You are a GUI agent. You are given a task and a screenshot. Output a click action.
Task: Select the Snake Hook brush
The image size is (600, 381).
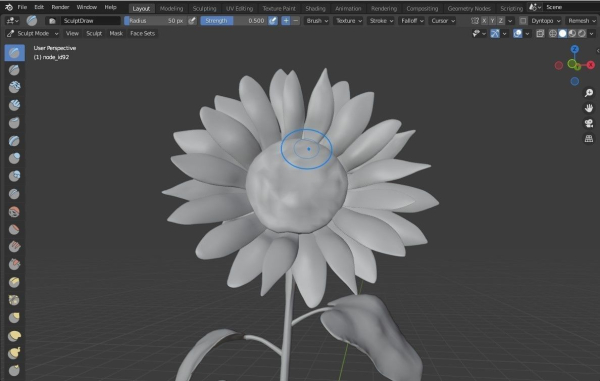(x=15, y=353)
